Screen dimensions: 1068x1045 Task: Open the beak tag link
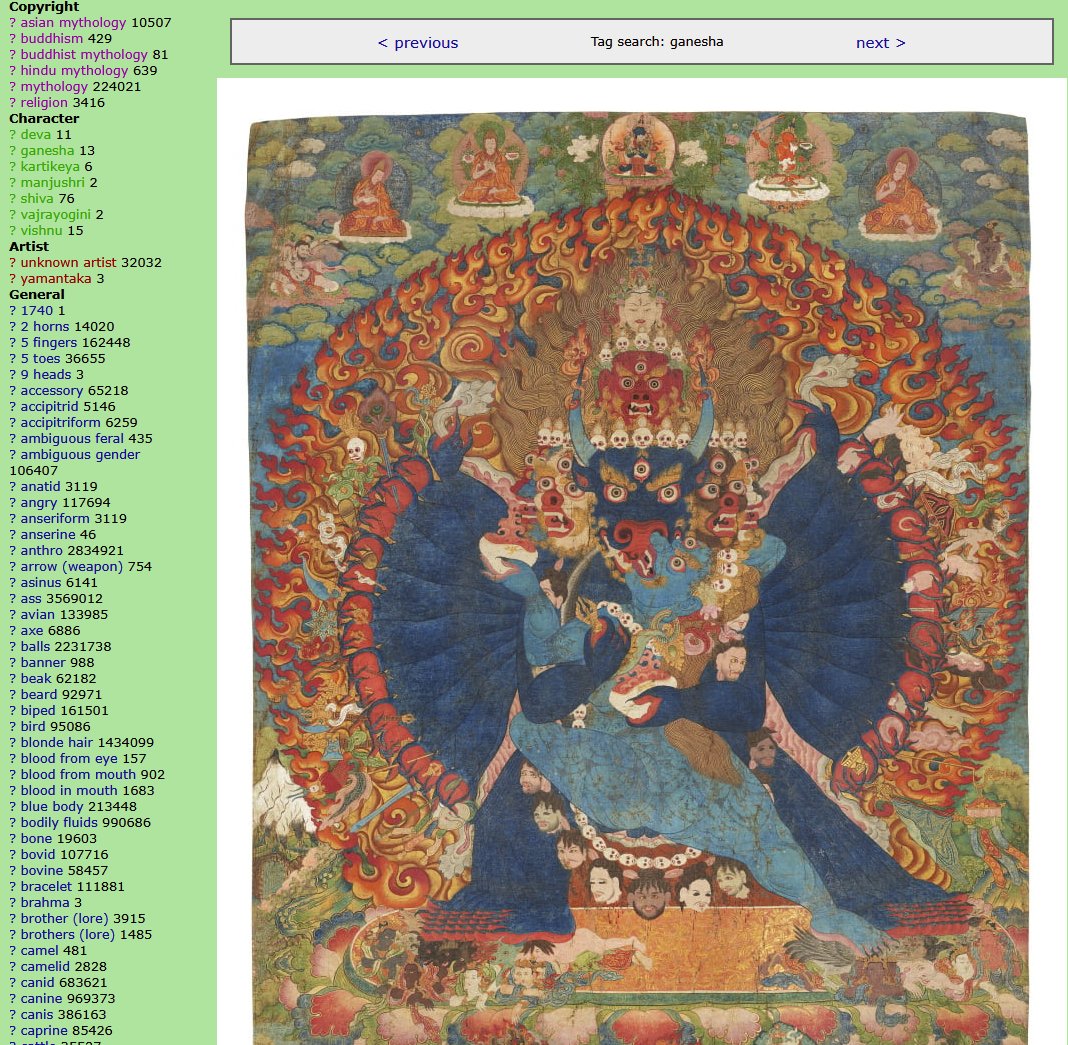click(36, 679)
